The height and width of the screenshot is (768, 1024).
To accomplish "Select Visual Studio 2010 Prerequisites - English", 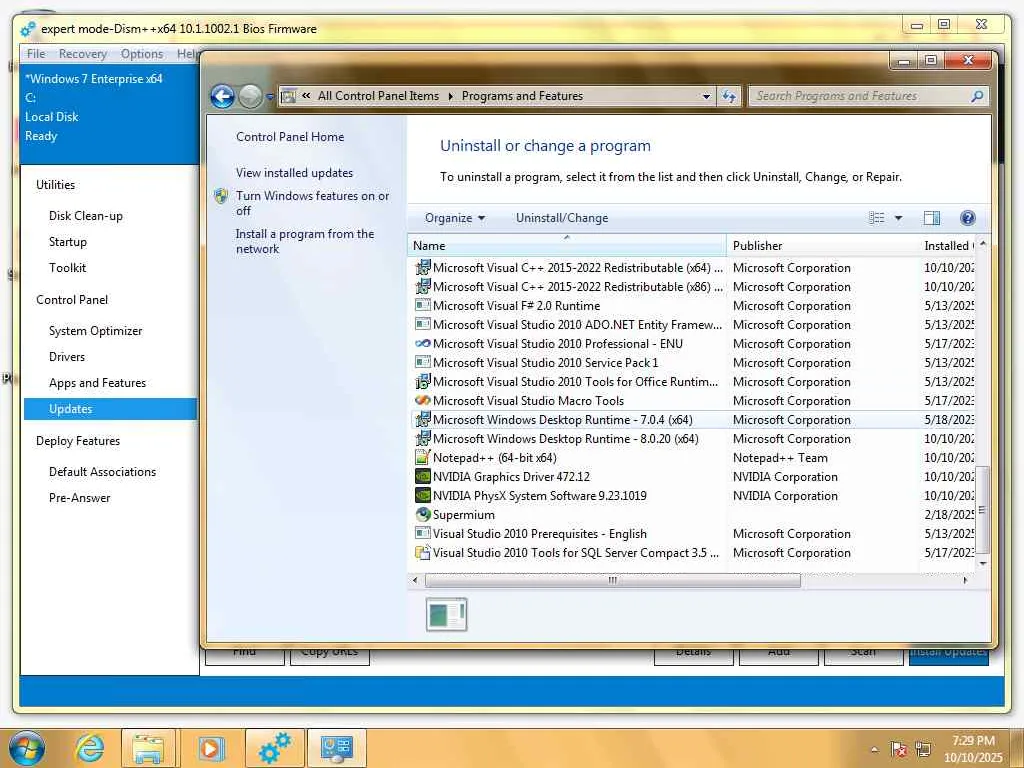I will pyautogui.click(x=694, y=534).
